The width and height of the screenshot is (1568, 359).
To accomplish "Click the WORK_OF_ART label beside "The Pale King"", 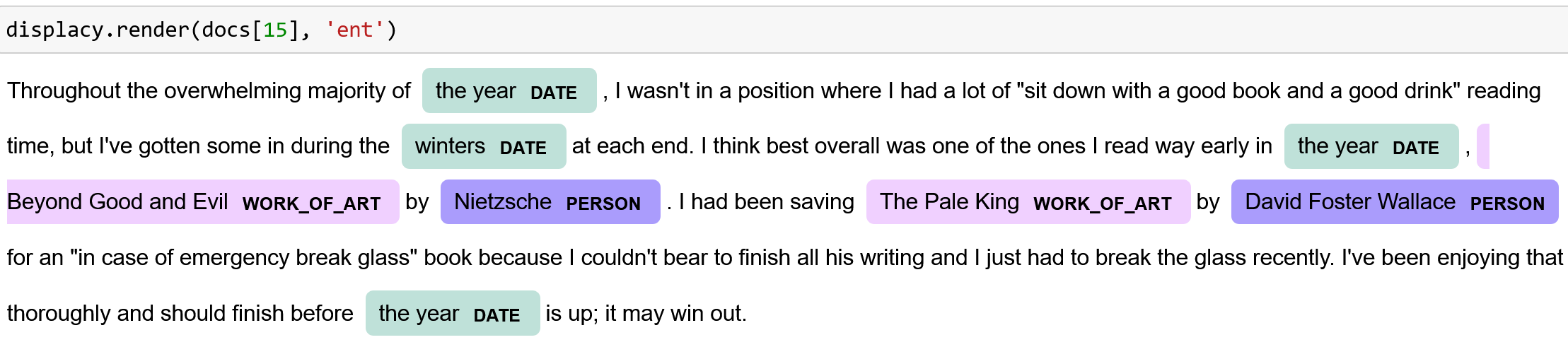I will (x=1102, y=204).
